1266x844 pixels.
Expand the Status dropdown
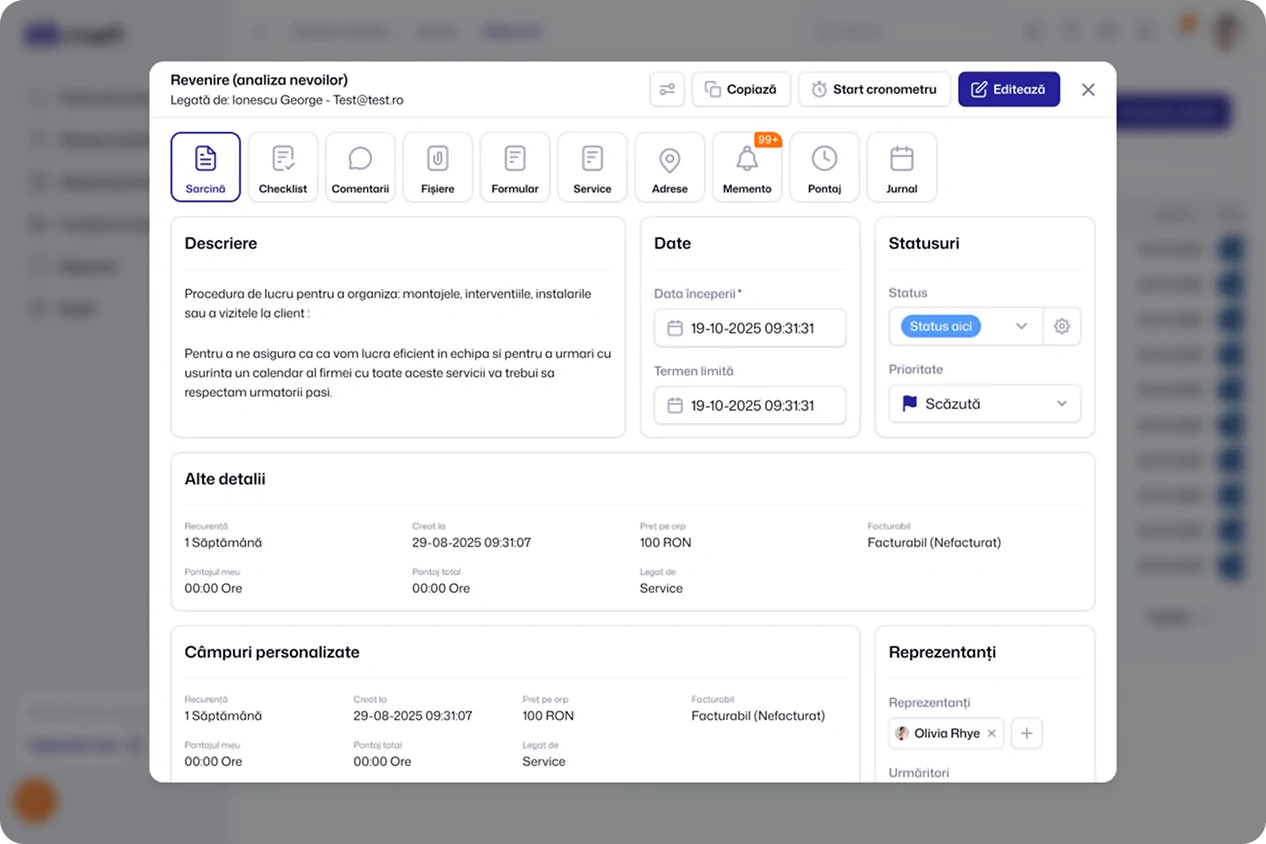(x=966, y=326)
